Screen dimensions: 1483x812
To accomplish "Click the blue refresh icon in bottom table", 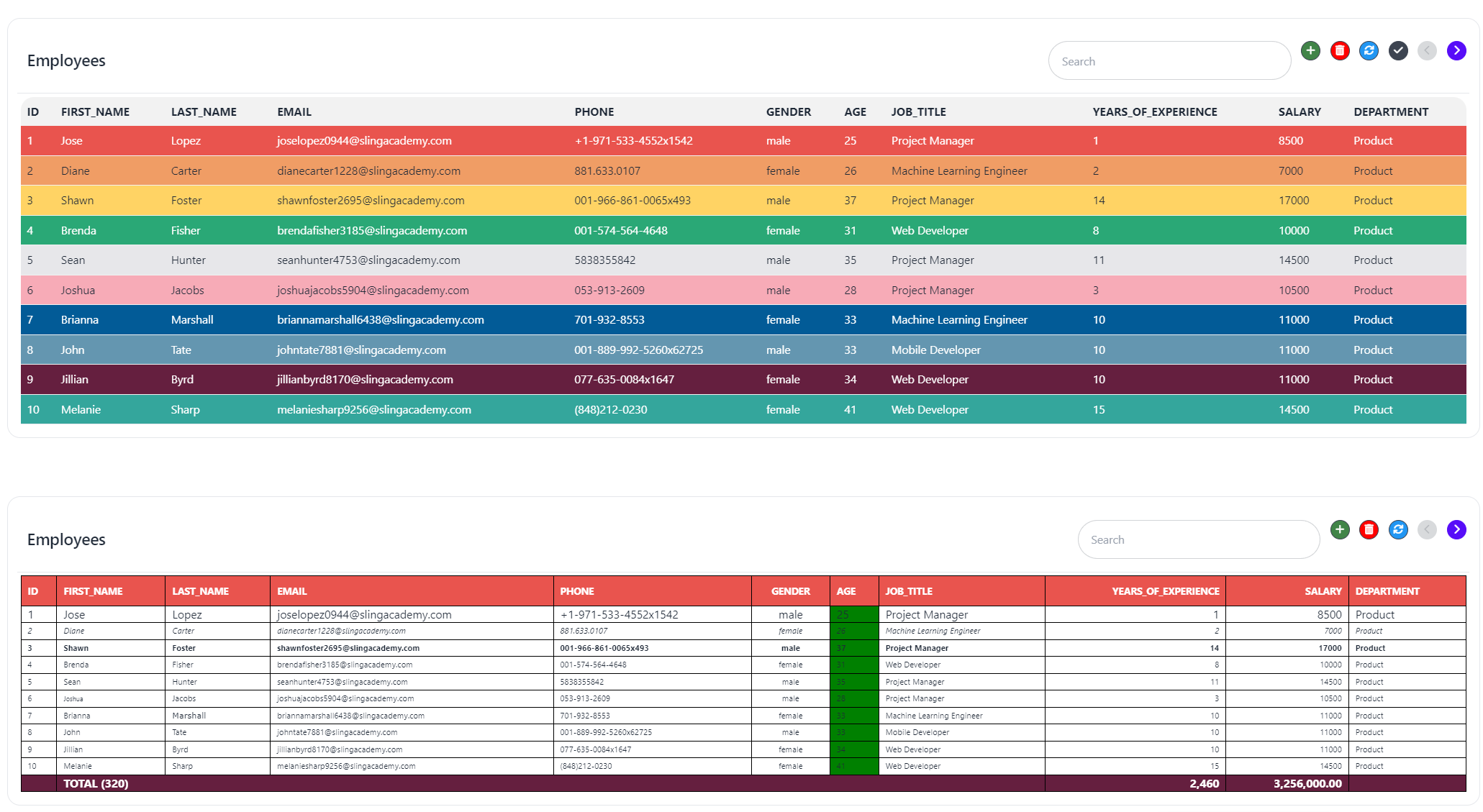I will coord(1397,529).
